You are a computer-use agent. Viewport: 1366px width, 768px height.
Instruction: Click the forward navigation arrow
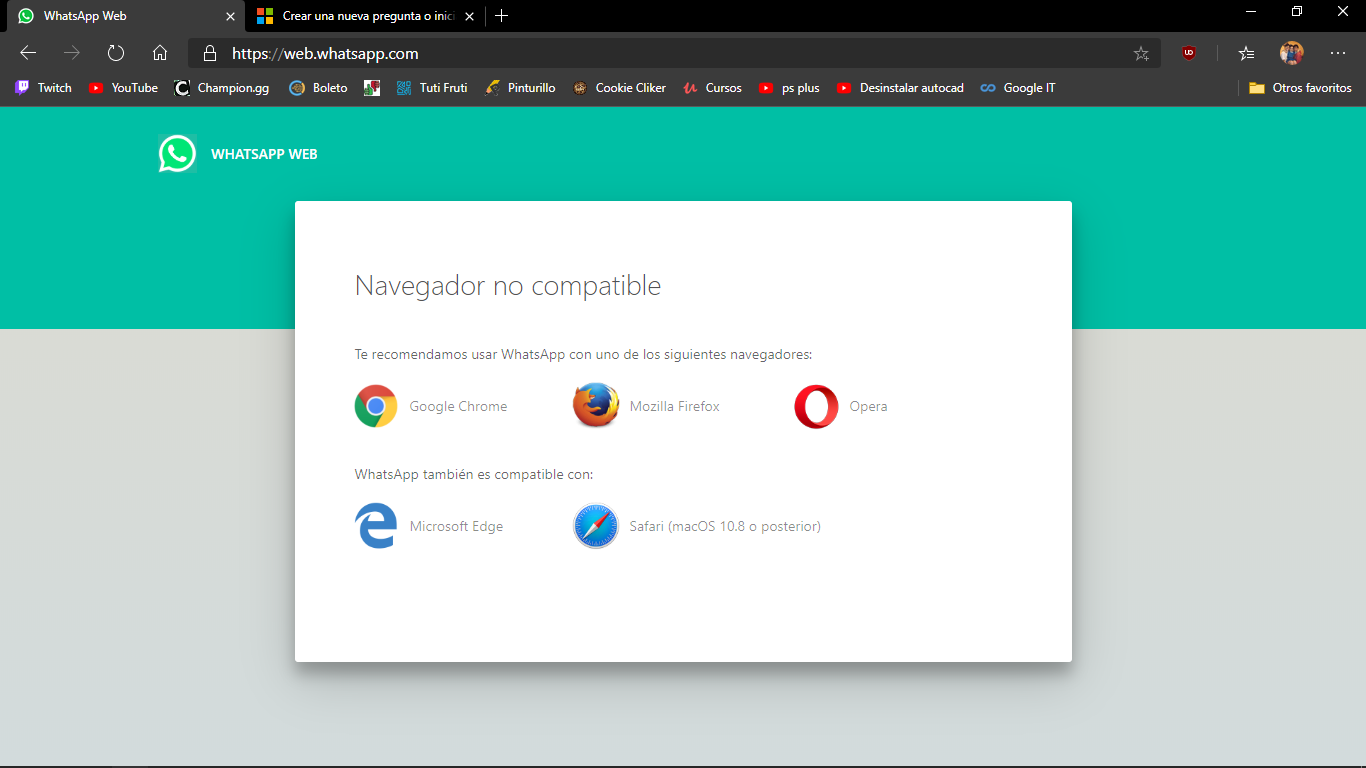tap(72, 53)
